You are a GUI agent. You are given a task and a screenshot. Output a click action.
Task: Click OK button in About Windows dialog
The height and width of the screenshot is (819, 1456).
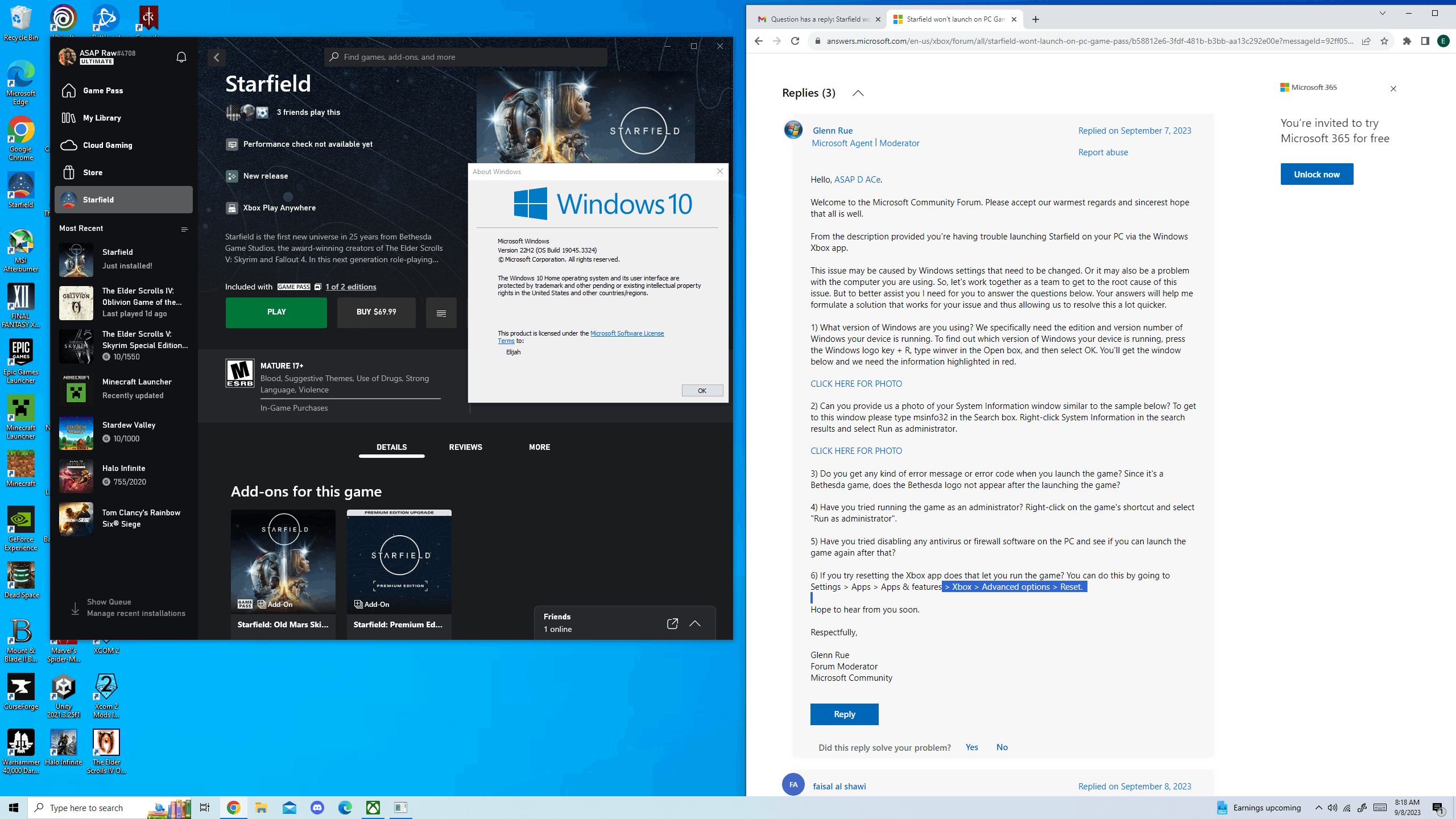702,390
